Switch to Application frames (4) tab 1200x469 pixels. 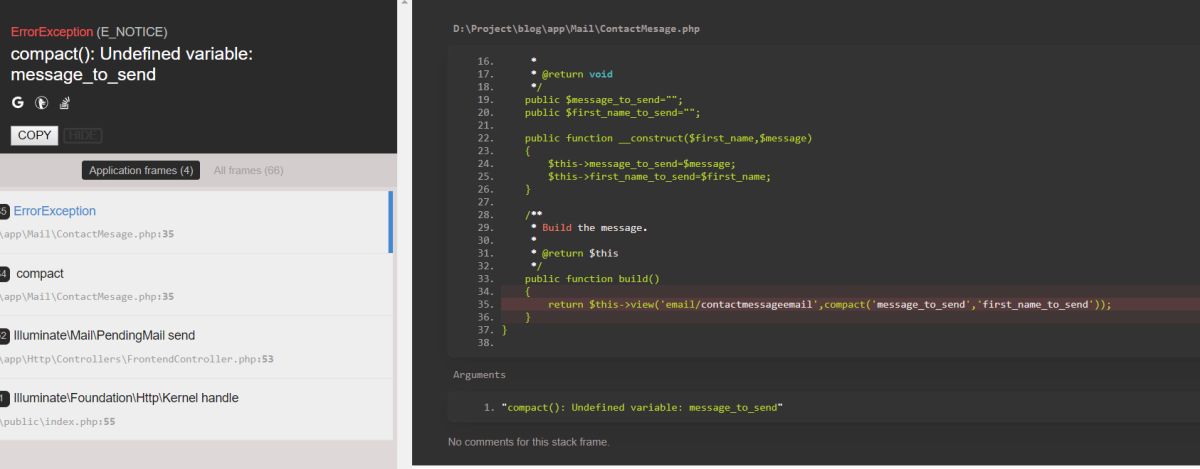tap(141, 171)
